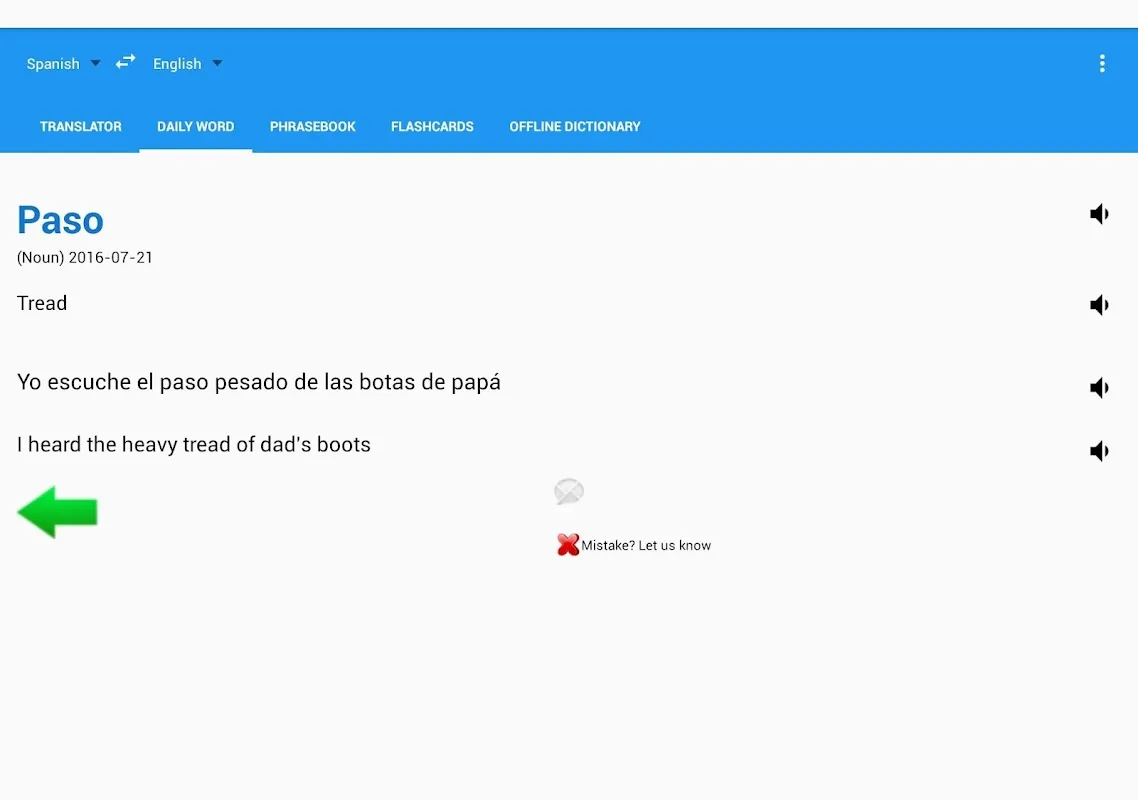
Task: Open the three-dot overflow menu
Action: click(x=1102, y=64)
